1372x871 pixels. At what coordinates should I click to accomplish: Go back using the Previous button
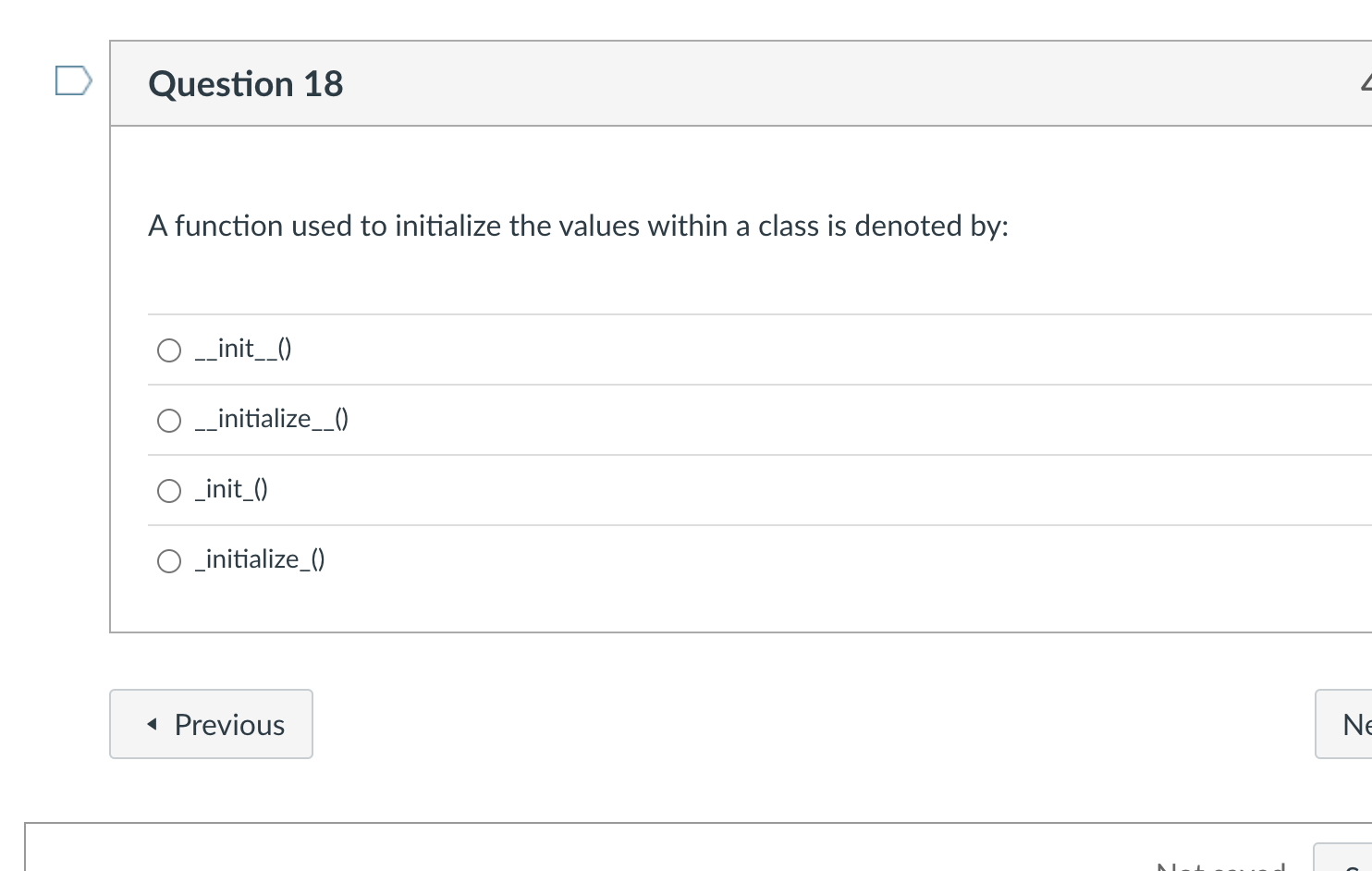(x=211, y=724)
